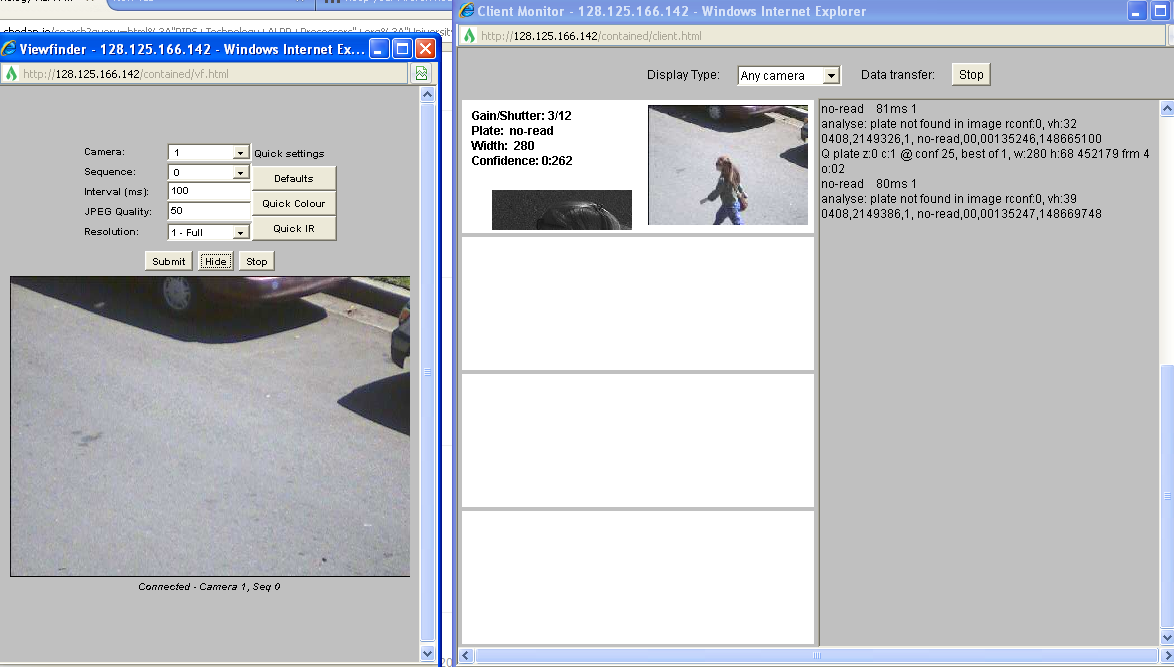The height and width of the screenshot is (667, 1174).
Task: Stop the Data transfer in Client Monitor
Action: (x=971, y=75)
